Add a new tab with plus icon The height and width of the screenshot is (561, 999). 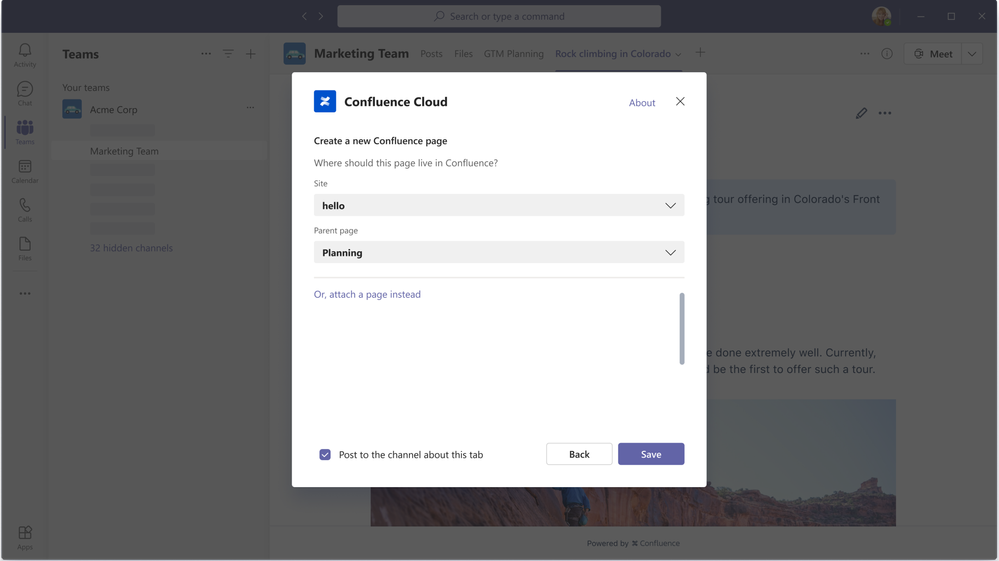point(700,53)
